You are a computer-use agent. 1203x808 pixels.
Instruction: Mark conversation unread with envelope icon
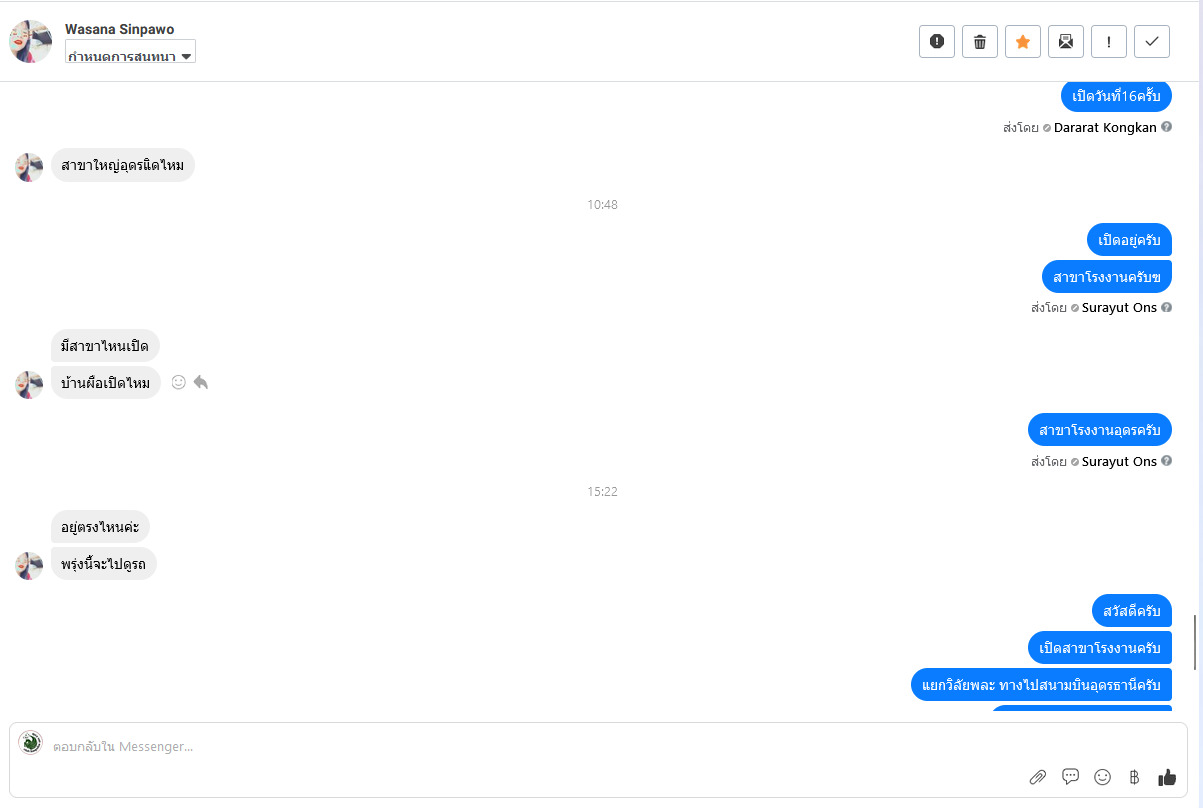(x=1066, y=41)
